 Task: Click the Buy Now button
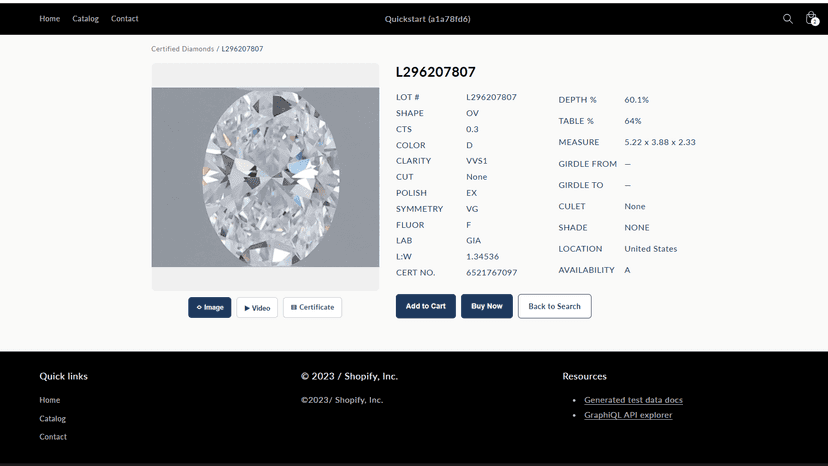click(x=487, y=306)
